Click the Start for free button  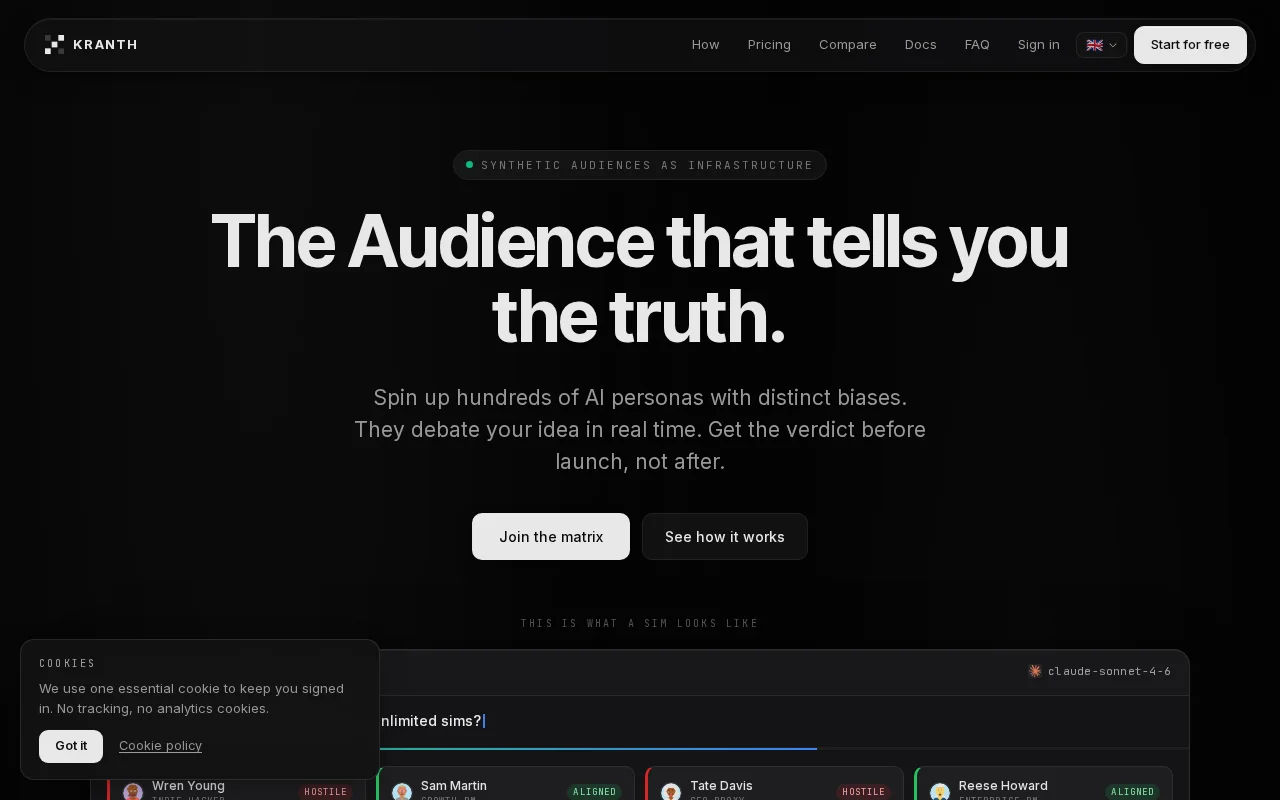(x=1190, y=45)
